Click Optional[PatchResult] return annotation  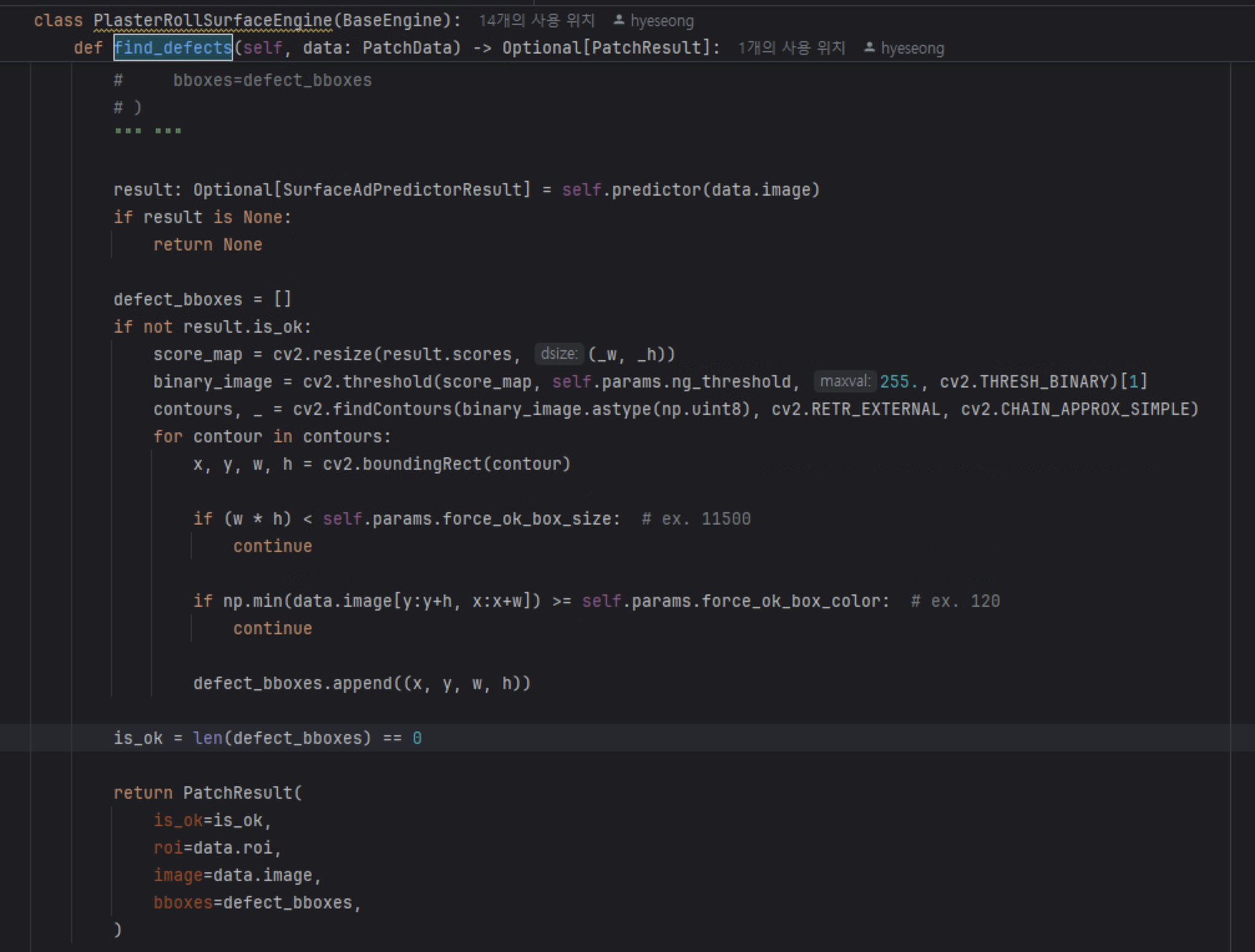[x=606, y=48]
